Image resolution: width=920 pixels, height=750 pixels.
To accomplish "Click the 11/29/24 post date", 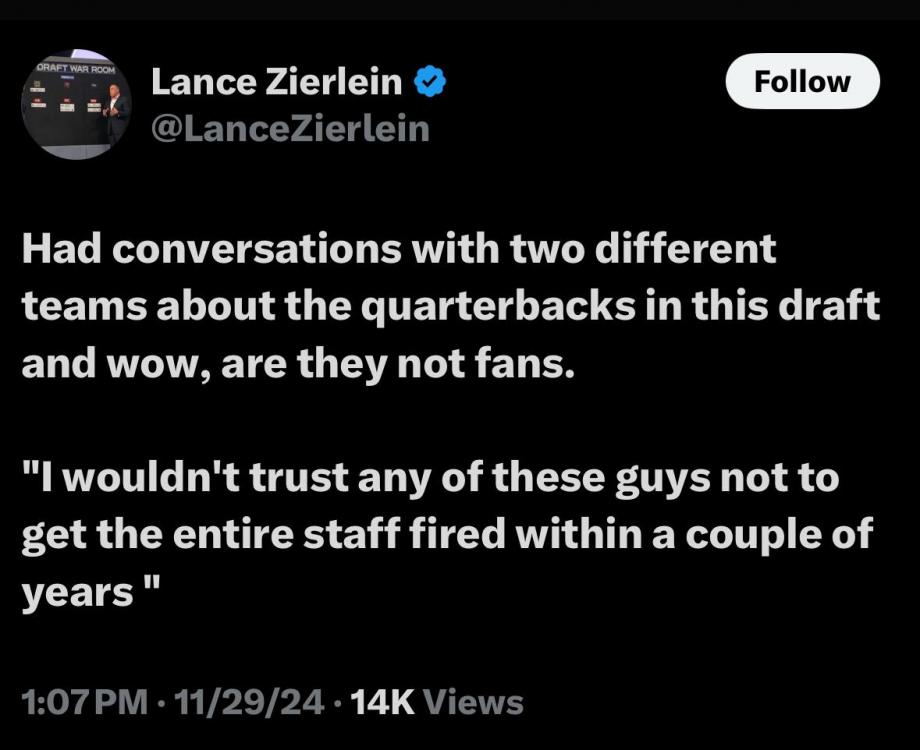I will (x=250, y=702).
